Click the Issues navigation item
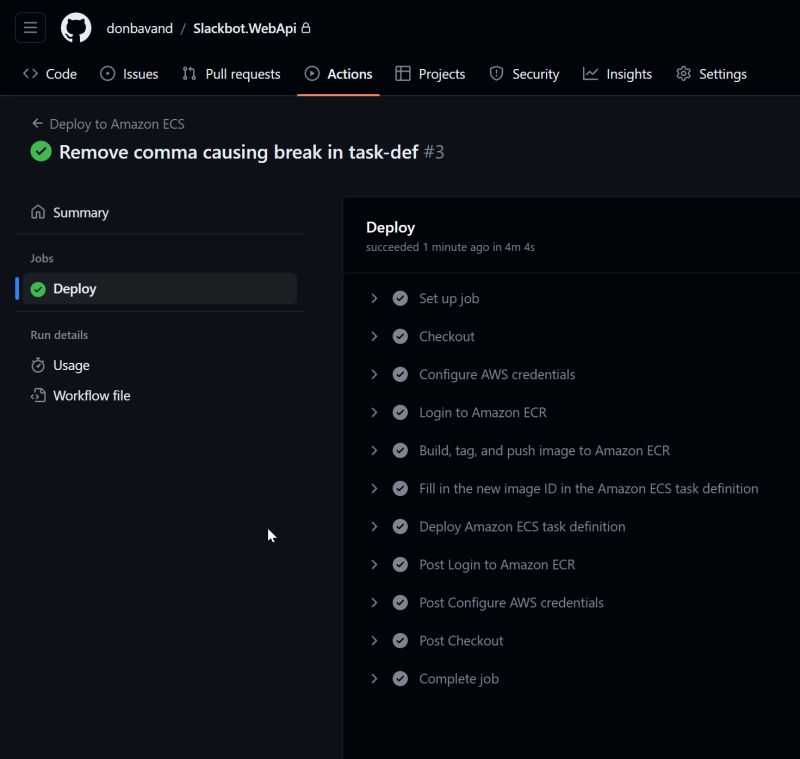 coord(128,73)
